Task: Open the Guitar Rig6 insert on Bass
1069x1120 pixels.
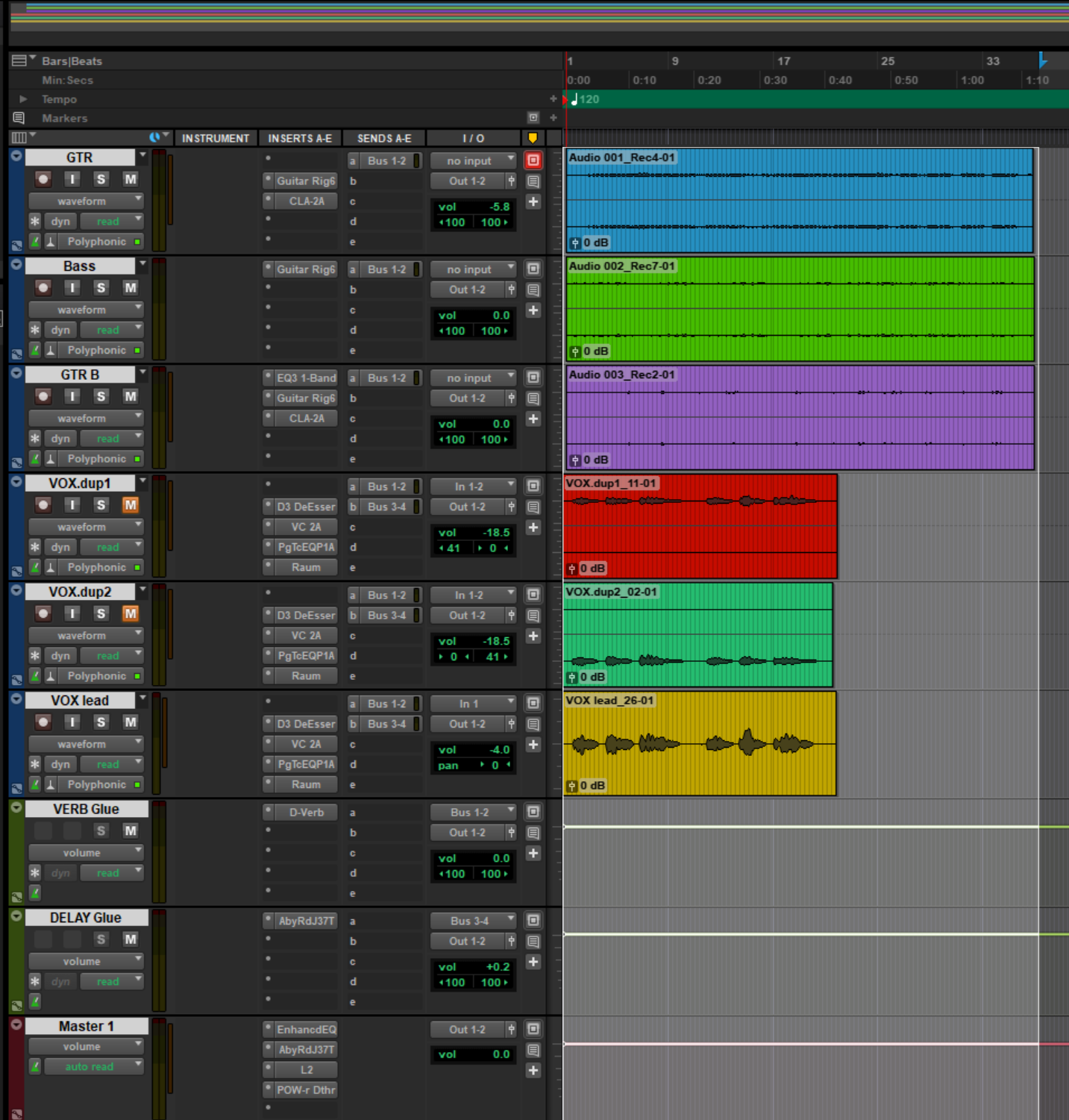Action: (x=305, y=269)
